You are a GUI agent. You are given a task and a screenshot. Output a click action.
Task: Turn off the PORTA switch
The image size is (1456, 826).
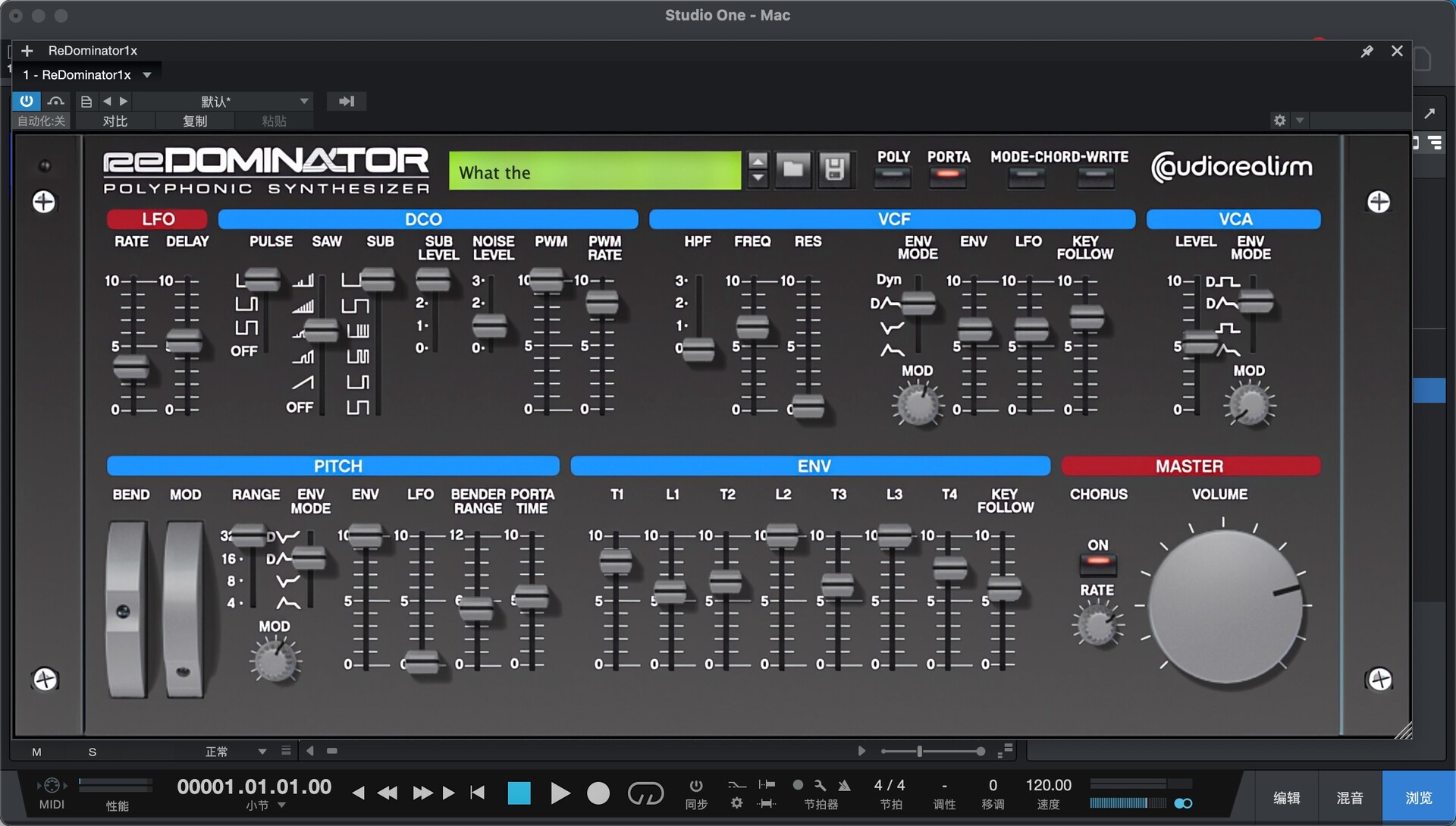(948, 175)
